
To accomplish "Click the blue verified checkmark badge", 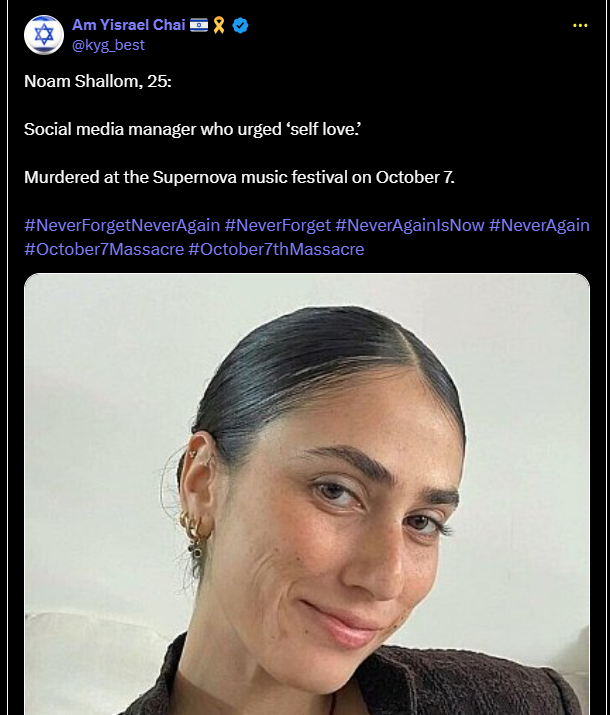I will (240, 25).
